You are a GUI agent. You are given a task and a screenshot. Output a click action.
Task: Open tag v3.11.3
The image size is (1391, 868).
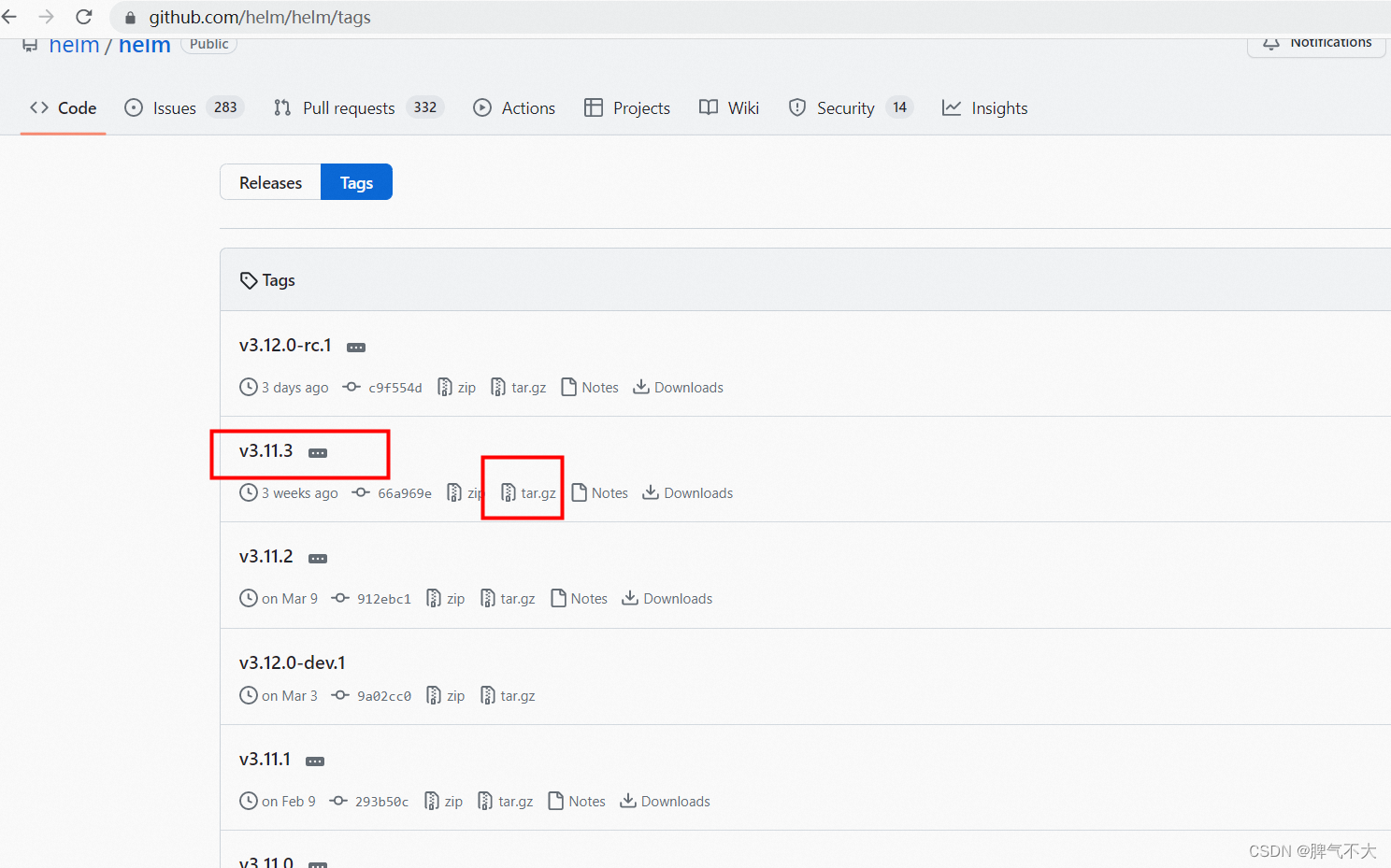tap(266, 451)
